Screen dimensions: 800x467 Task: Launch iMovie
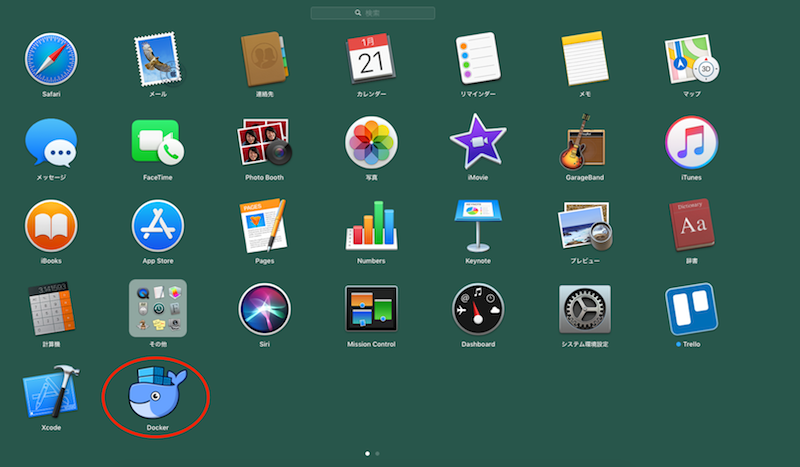pos(478,142)
